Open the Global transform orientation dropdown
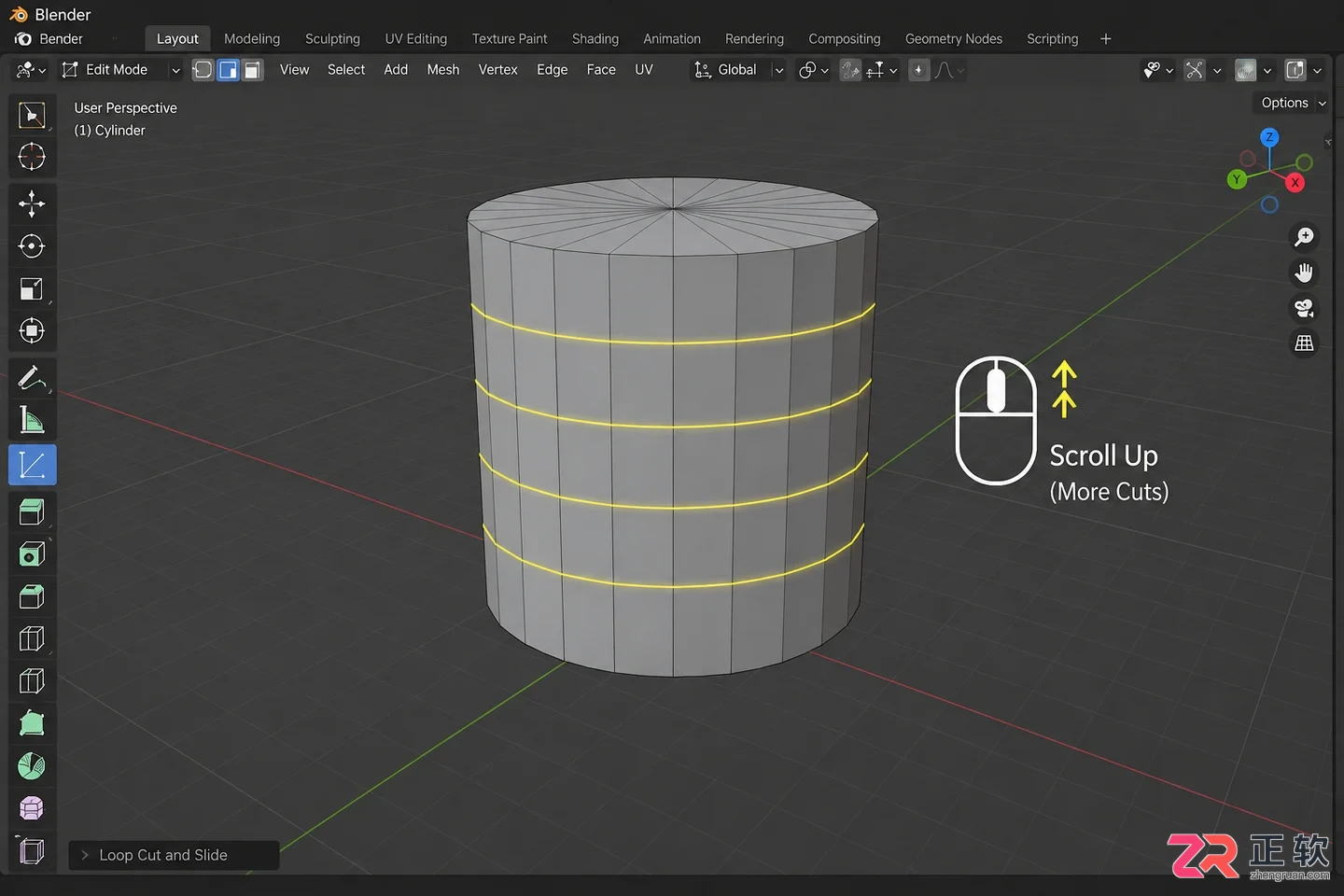1344x896 pixels. tap(737, 70)
